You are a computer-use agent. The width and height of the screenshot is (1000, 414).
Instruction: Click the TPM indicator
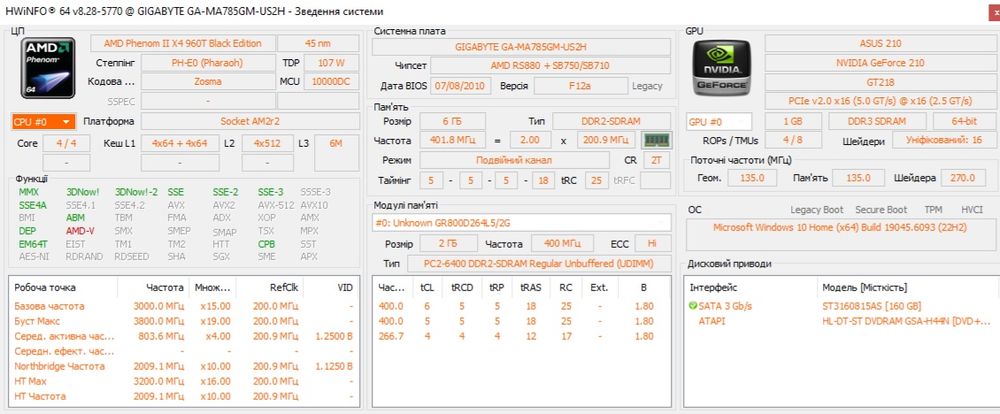pos(933,210)
